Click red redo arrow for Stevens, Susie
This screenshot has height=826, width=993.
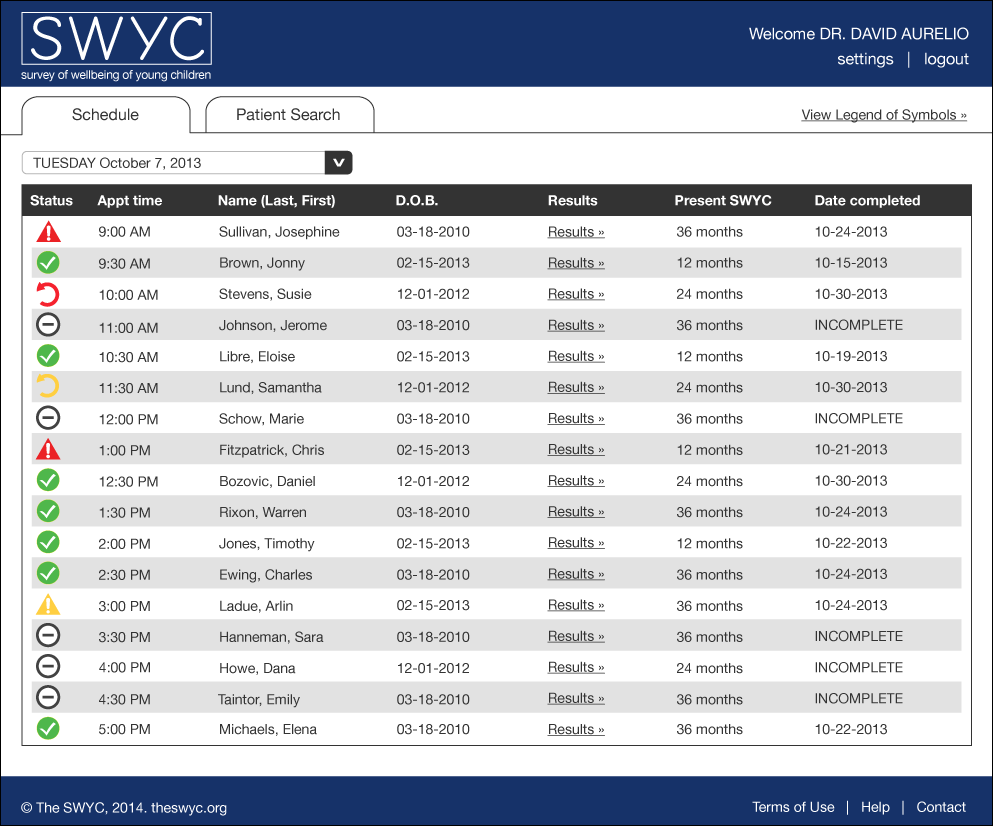coord(48,294)
